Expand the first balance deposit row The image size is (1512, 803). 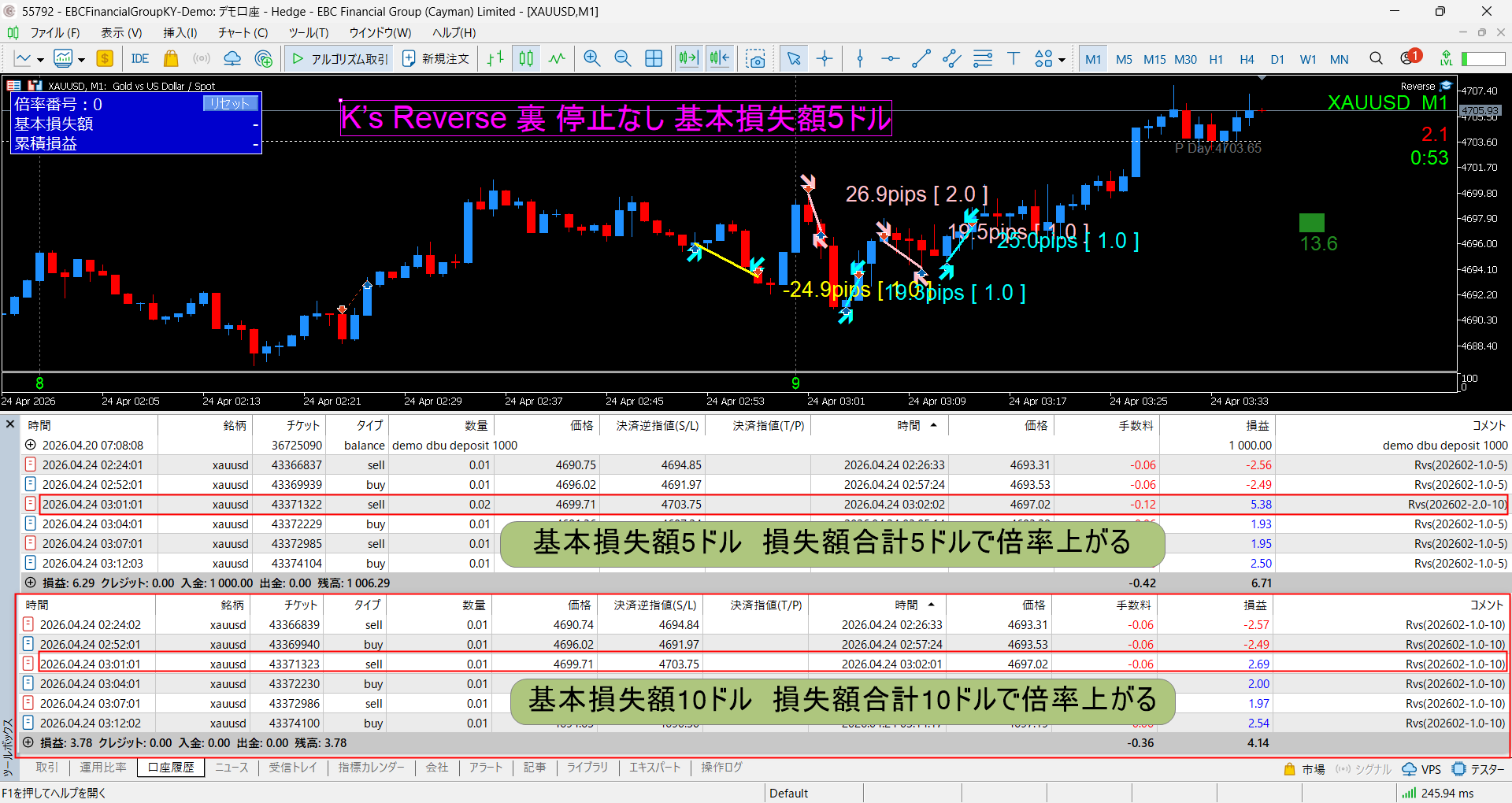31,445
